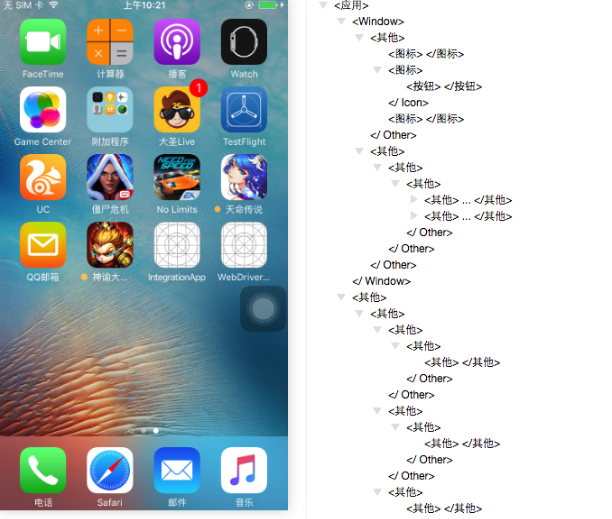Launch the 神谕大... game icon
Image resolution: width=612 pixels, height=519 pixels.
(x=110, y=245)
